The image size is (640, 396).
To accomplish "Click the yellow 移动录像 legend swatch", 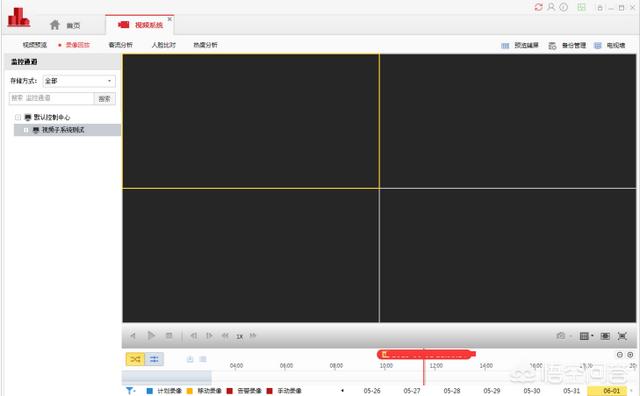I will pyautogui.click(x=189, y=391).
